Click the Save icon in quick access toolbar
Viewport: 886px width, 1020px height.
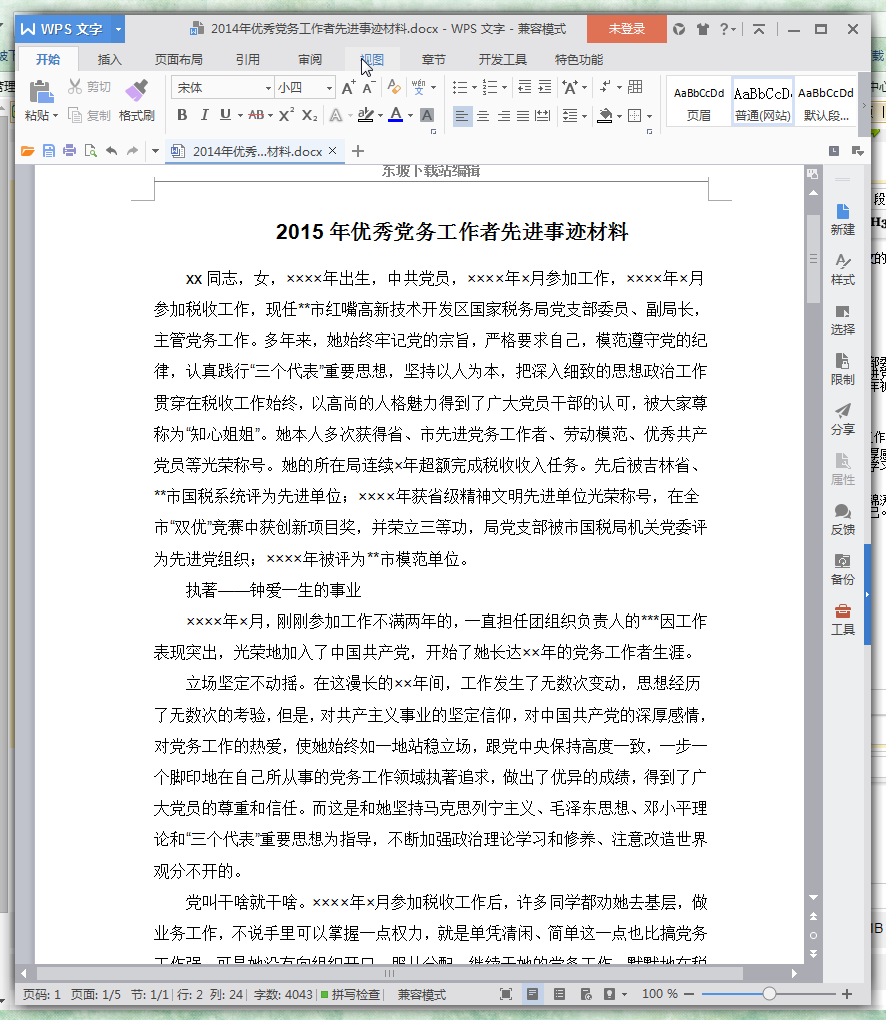pos(48,151)
